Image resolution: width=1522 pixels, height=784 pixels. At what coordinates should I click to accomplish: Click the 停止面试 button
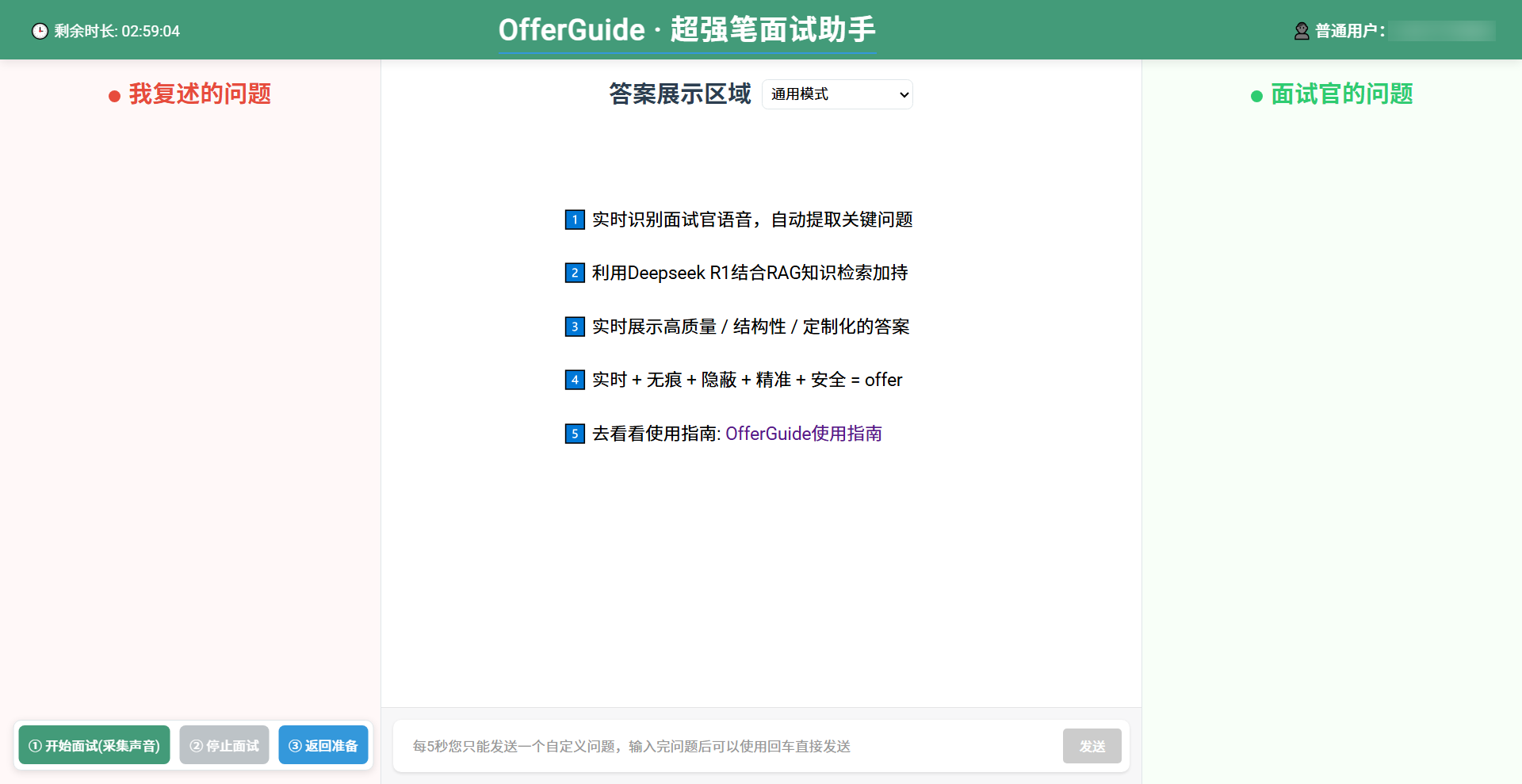coord(224,745)
